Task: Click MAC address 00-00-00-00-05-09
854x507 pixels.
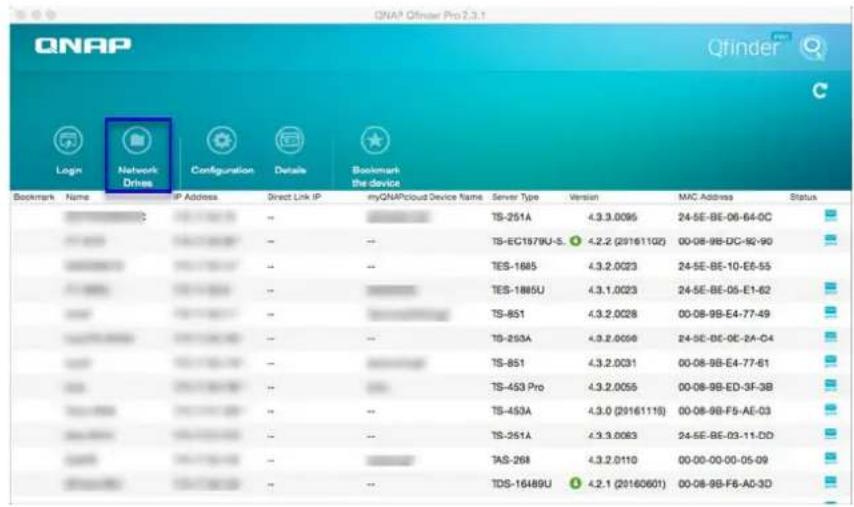Action: click(x=723, y=460)
